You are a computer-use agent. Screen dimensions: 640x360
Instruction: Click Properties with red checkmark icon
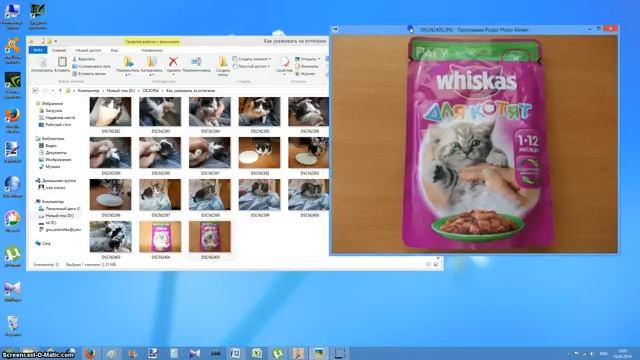(284, 67)
